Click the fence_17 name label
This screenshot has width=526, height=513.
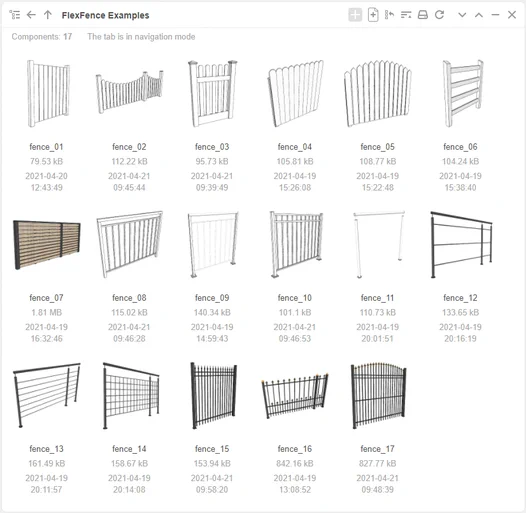[x=378, y=449]
